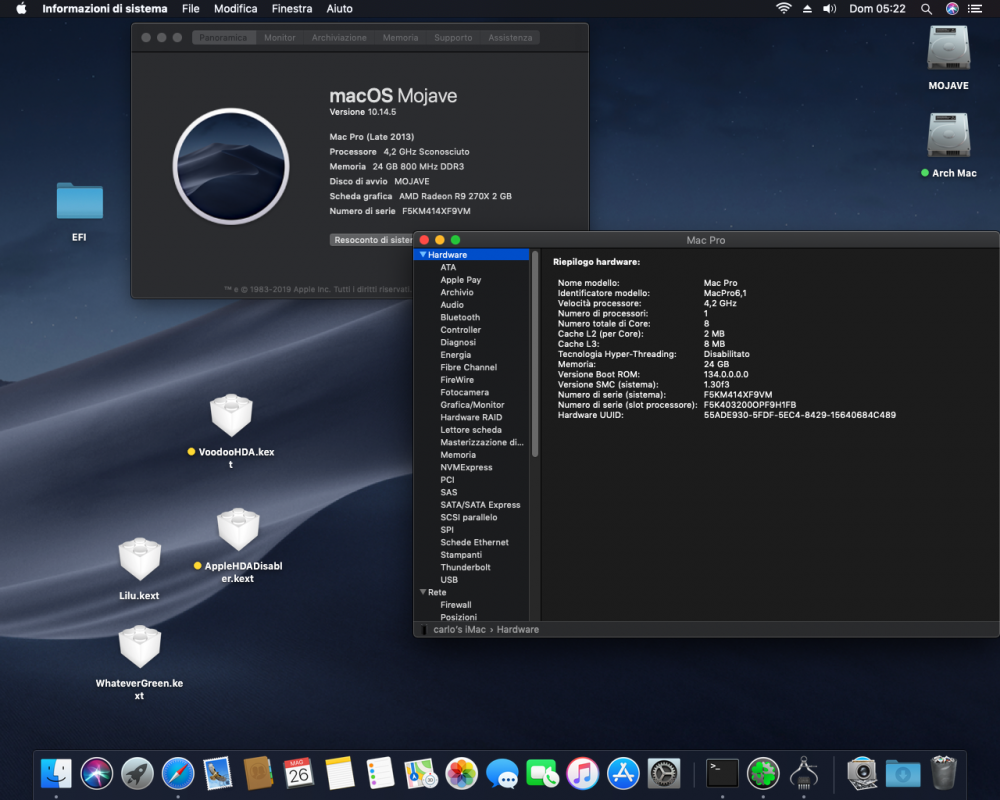
Task: Select VoodooHDA.kext file on desktop
Action: pos(231,415)
